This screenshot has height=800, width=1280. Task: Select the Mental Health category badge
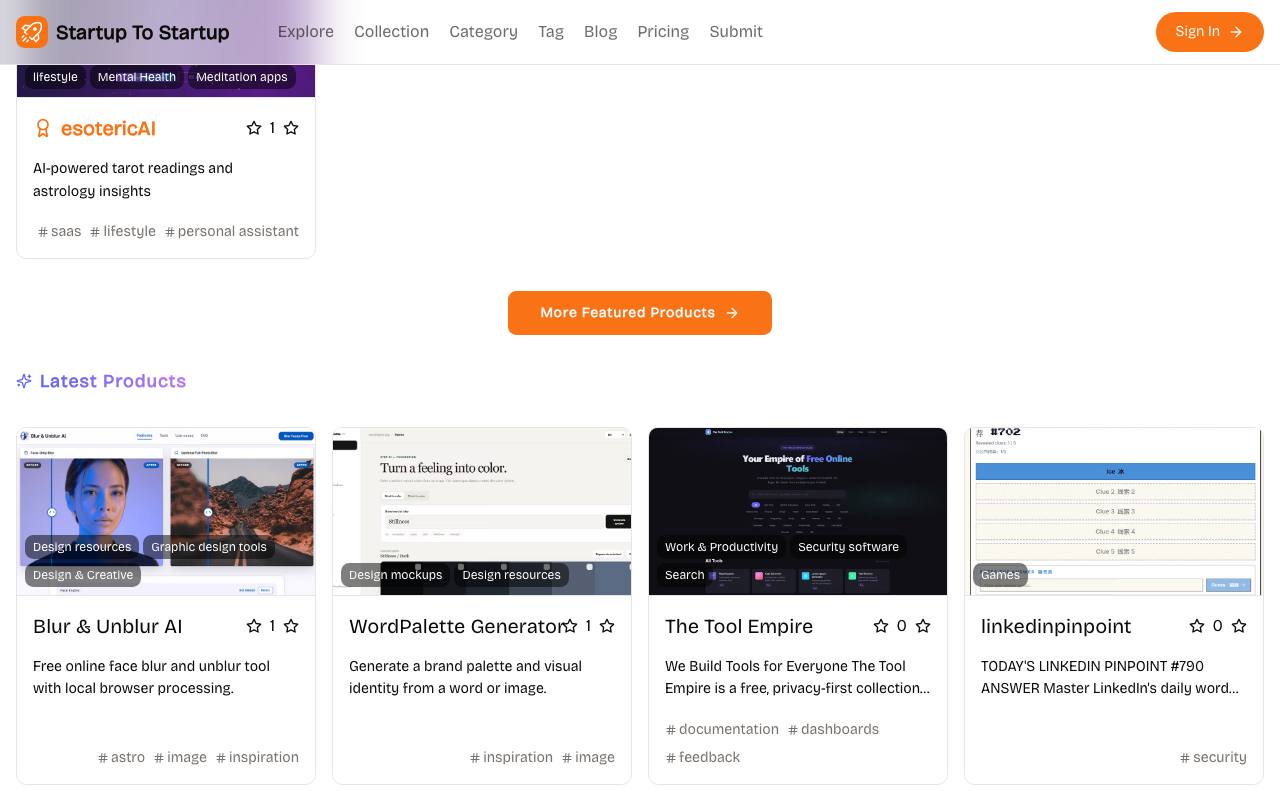point(137,77)
